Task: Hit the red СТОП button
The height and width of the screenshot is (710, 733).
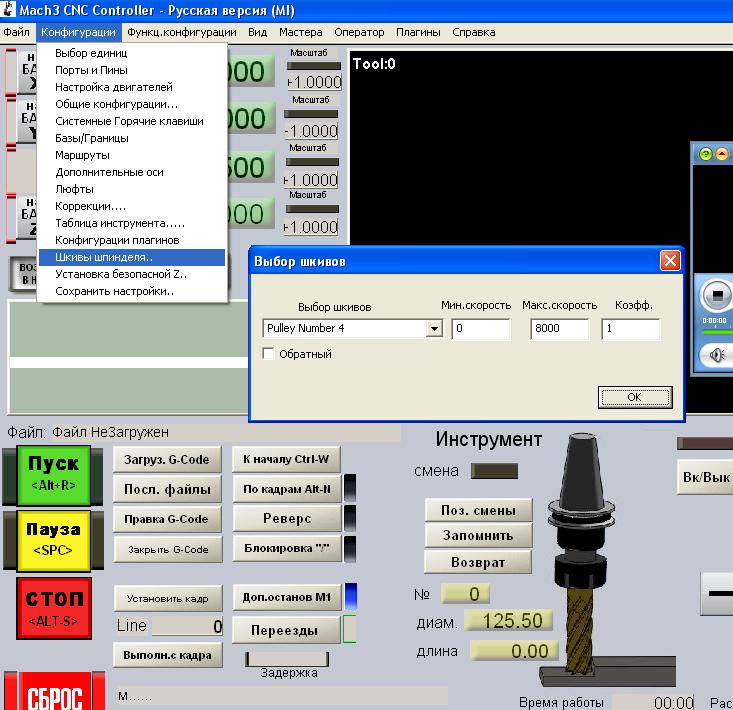Action: (x=54, y=607)
